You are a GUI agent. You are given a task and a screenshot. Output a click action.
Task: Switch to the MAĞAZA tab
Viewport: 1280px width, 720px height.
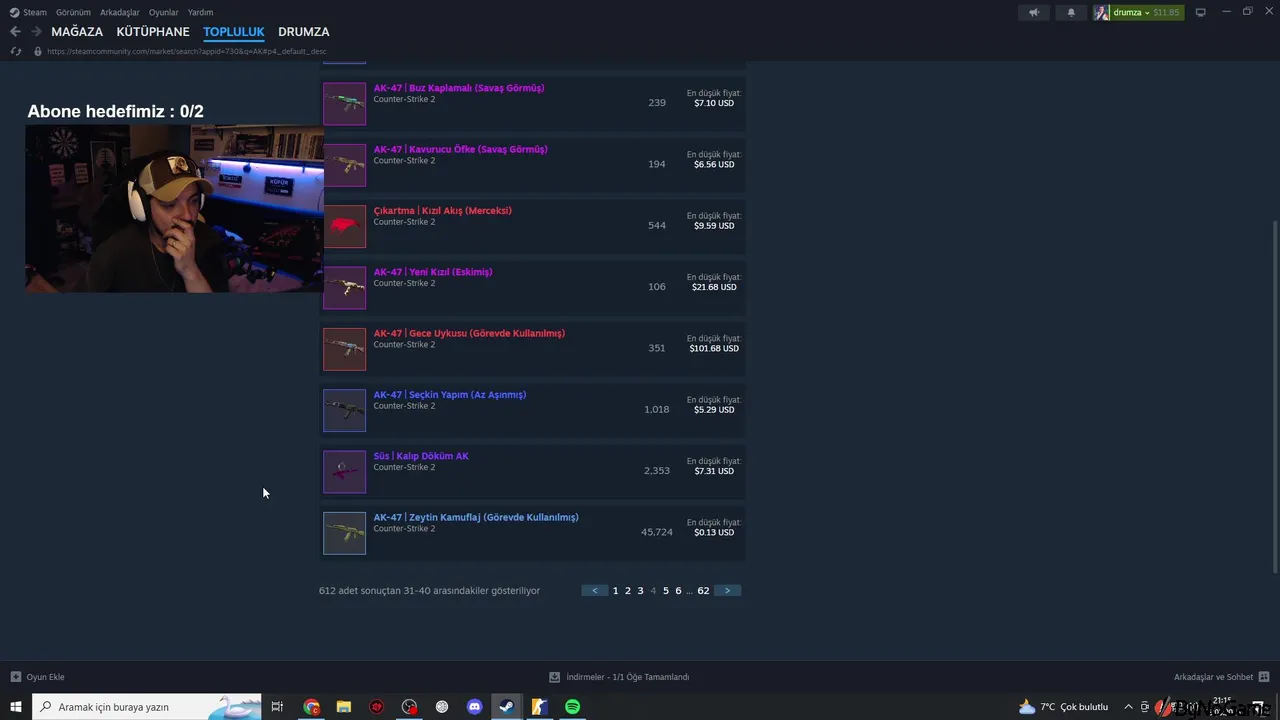(x=77, y=32)
